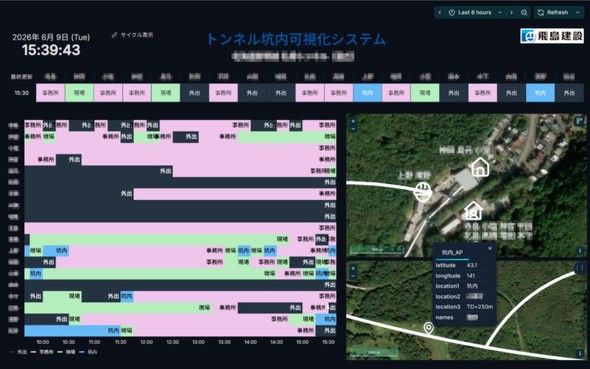Toggle 事務所 series in timeline legend
Image resolution: width=590 pixels, height=369 pixels.
coord(42,352)
